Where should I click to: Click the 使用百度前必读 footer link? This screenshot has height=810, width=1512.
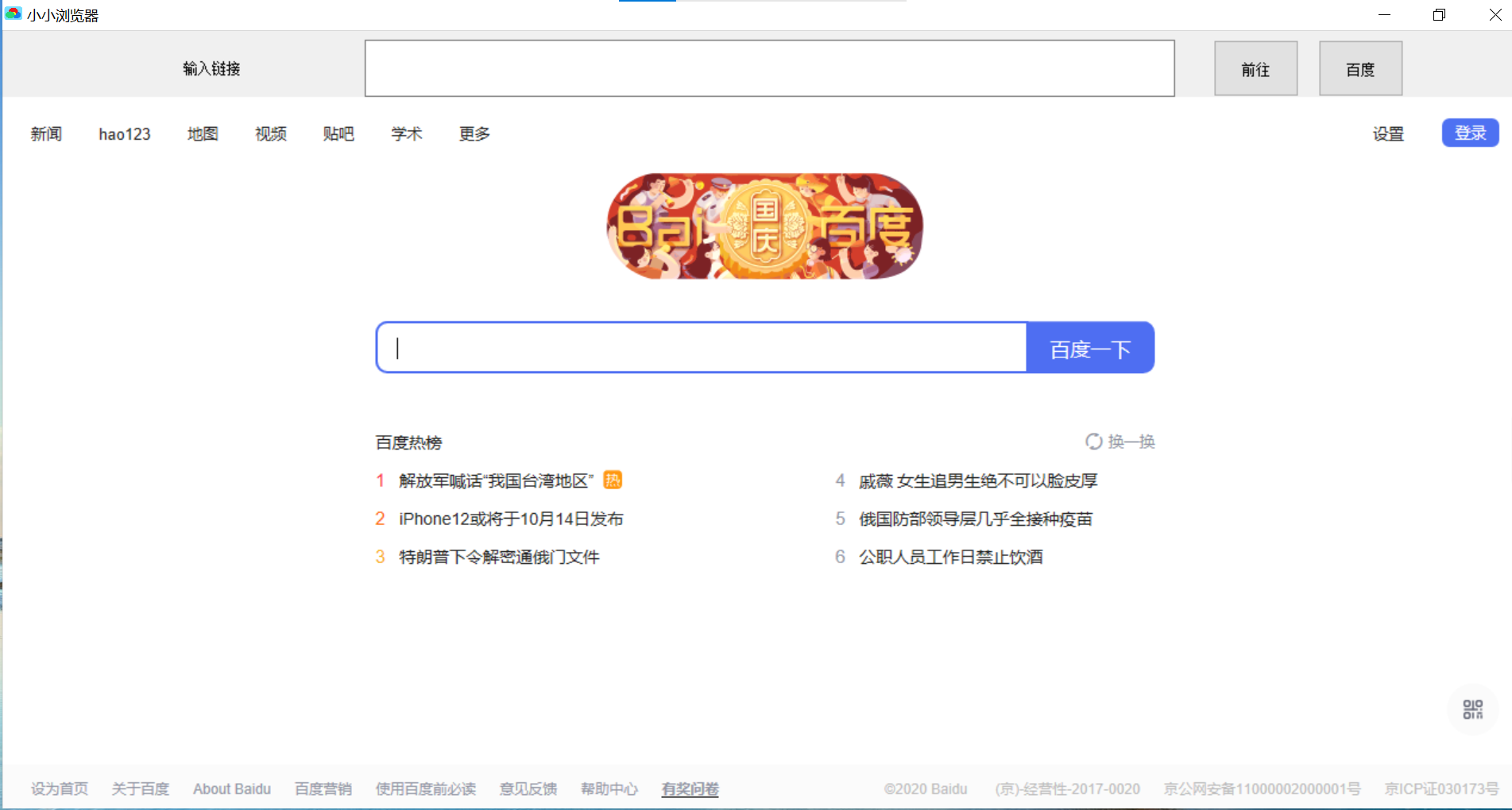[x=426, y=789]
